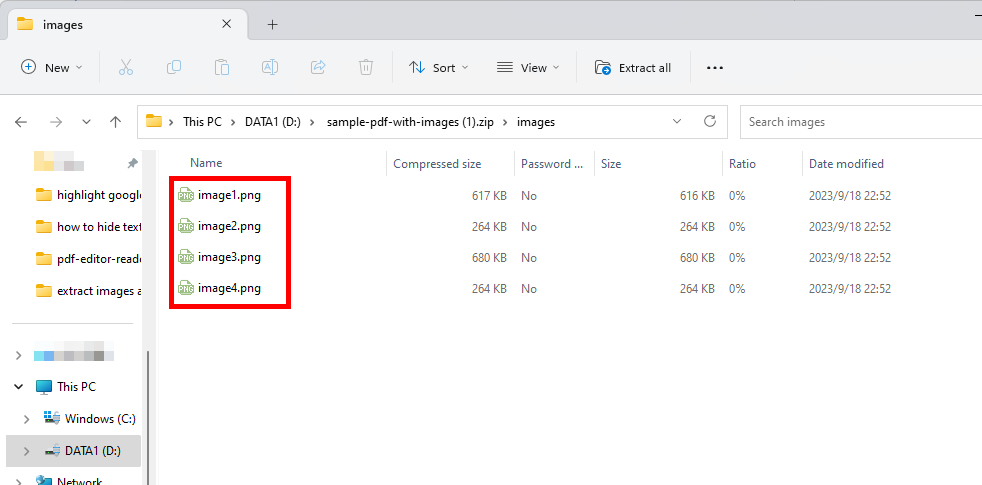Go up one folder level arrow
The width and height of the screenshot is (982, 485).
116,122
